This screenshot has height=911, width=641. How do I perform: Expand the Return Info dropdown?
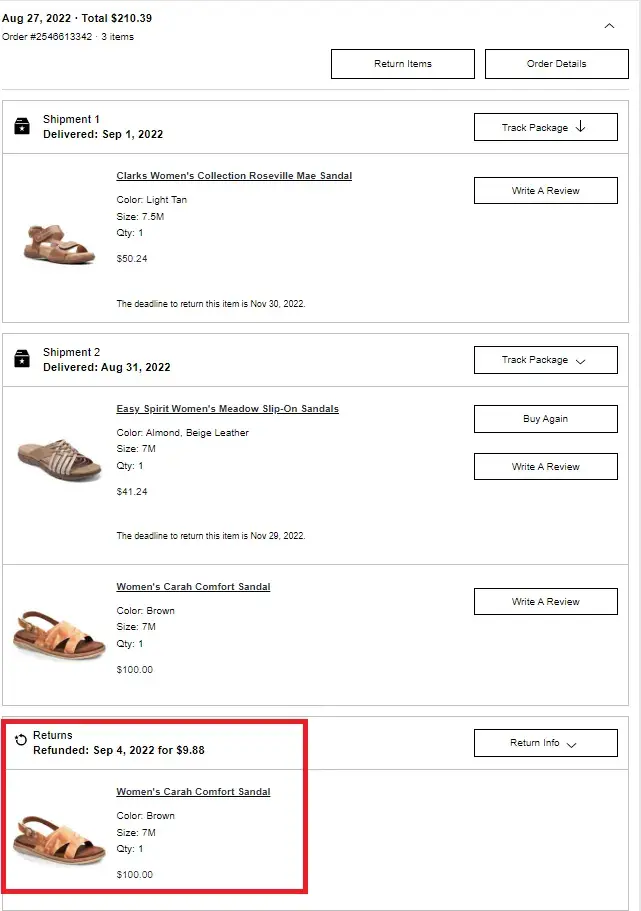pos(545,743)
